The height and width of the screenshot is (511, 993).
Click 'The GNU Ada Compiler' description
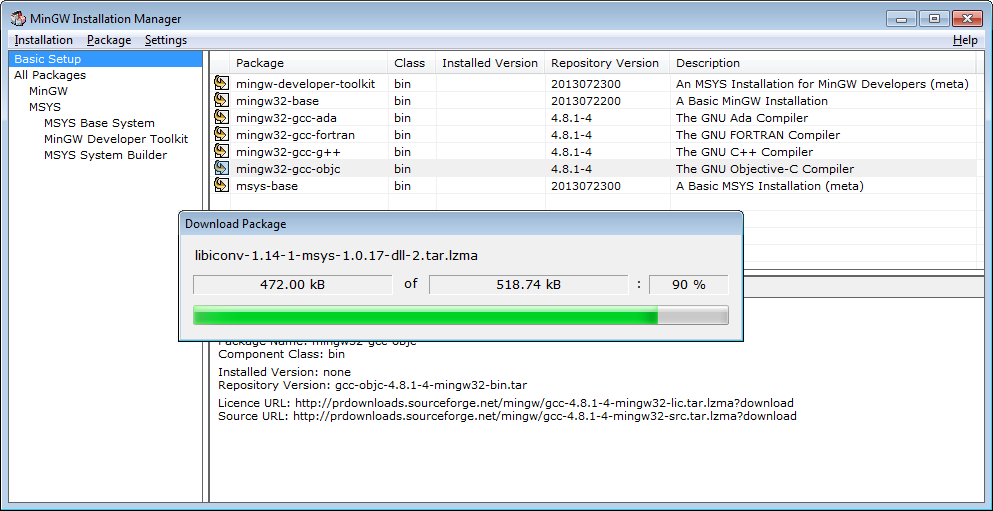tap(742, 118)
